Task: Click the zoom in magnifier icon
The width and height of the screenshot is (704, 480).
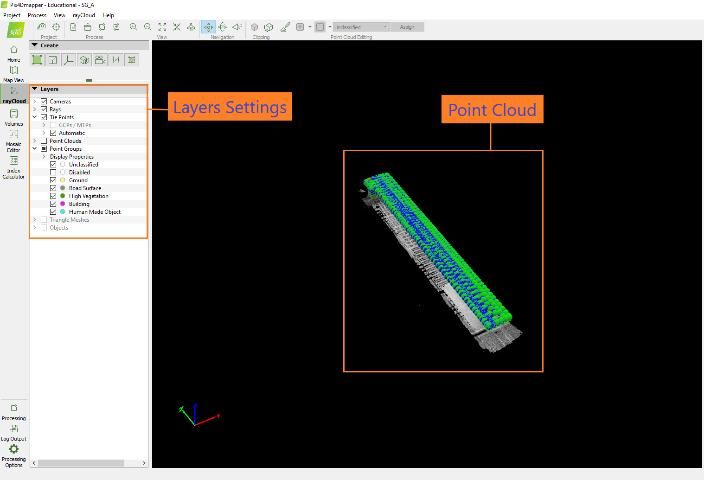Action: [x=133, y=27]
